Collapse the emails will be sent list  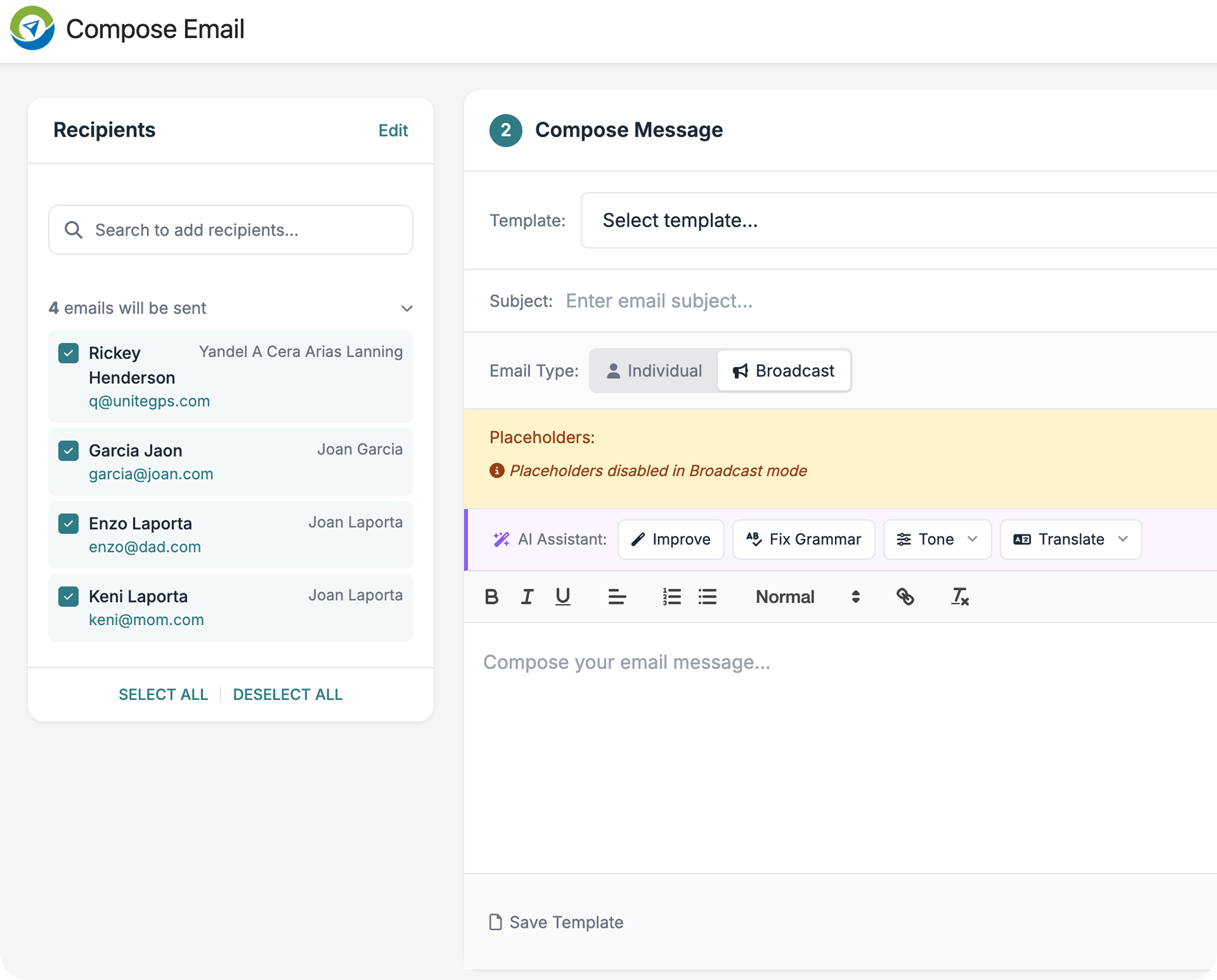406,308
